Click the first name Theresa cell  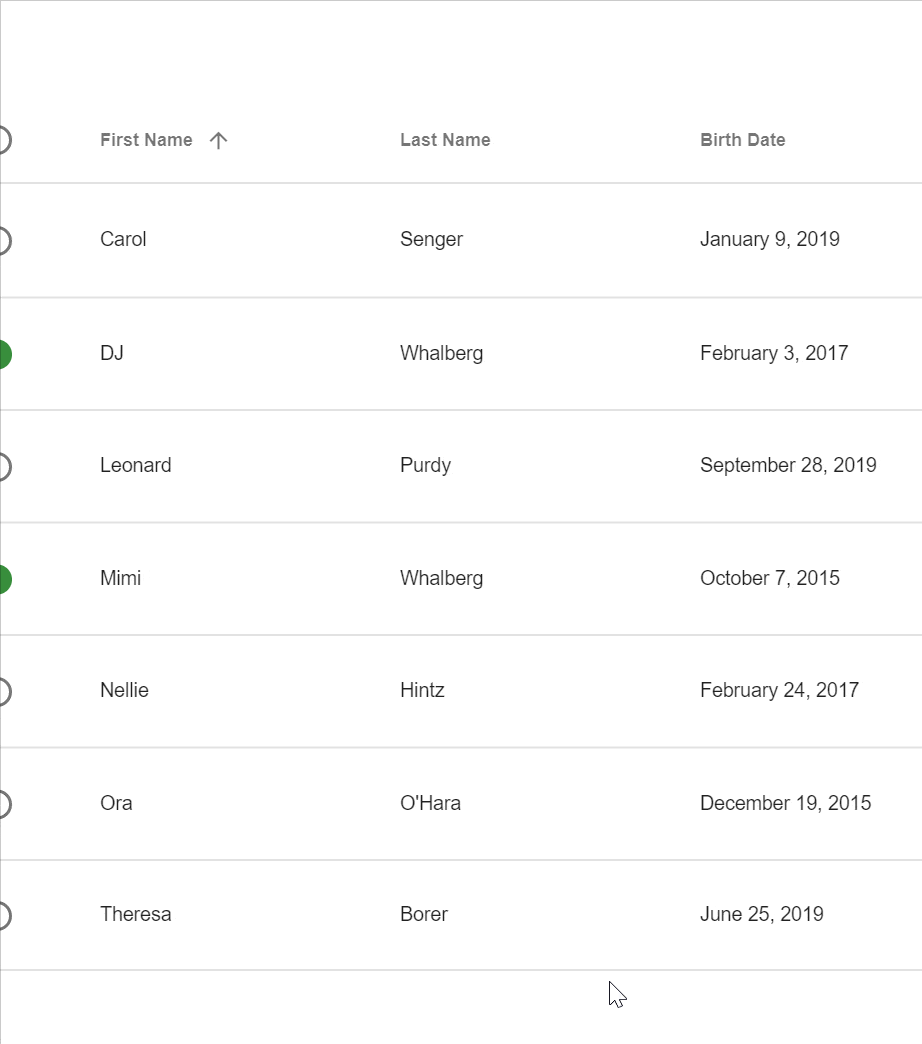tap(136, 914)
